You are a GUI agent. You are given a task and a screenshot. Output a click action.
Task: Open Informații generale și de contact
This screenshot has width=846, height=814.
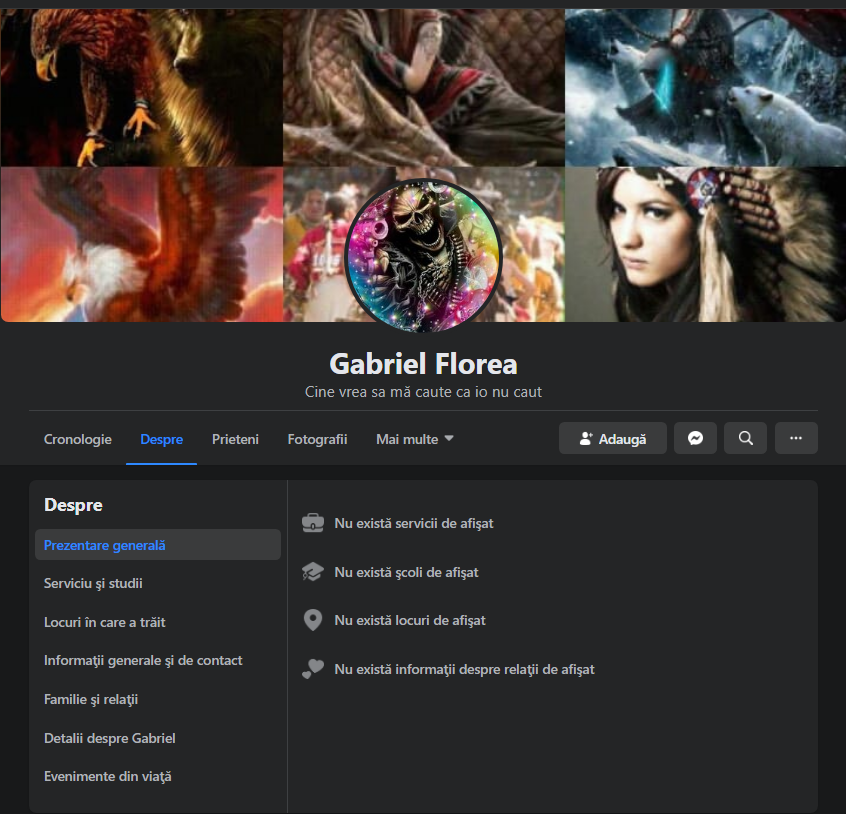(143, 661)
